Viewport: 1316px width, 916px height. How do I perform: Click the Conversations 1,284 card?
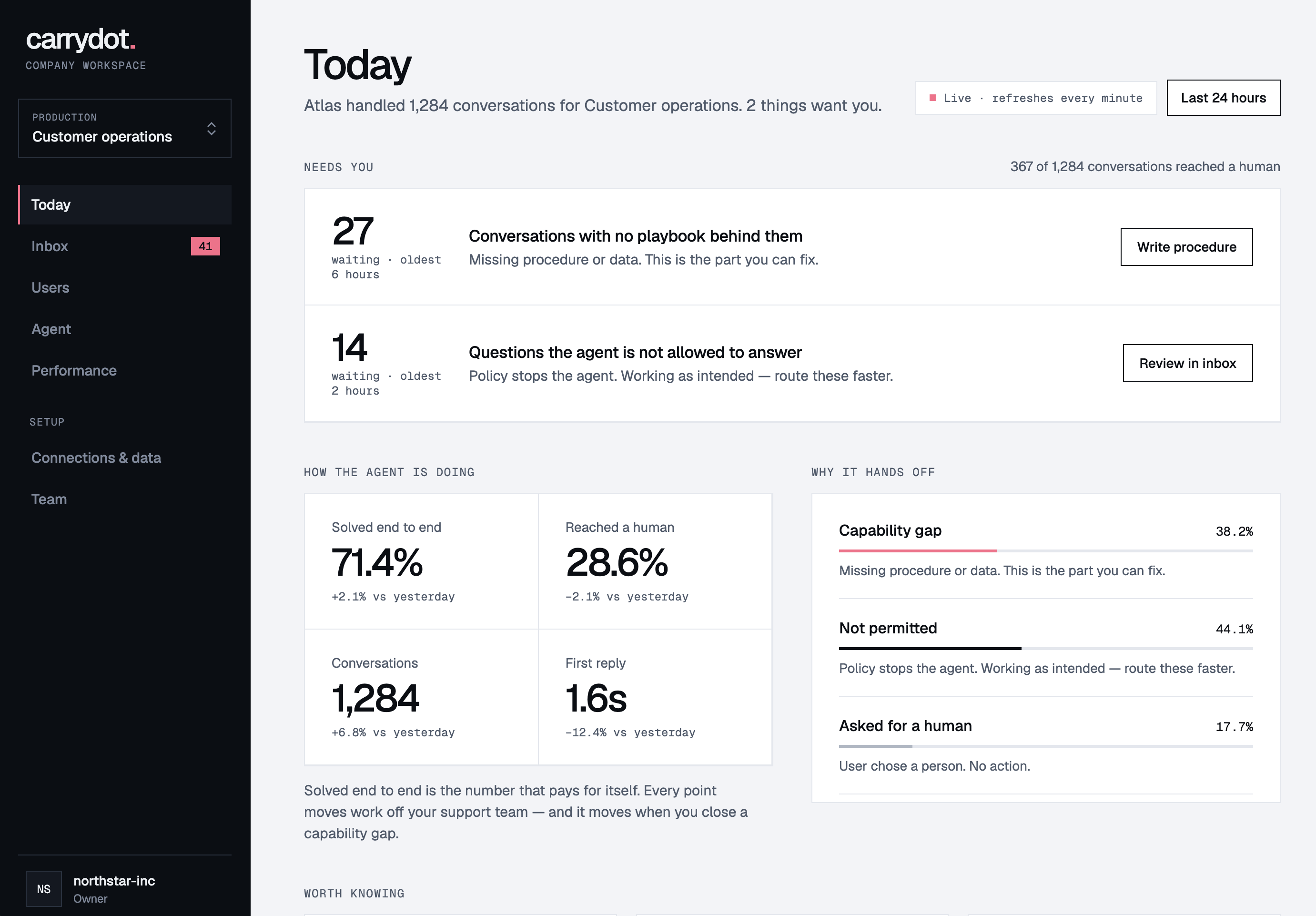pyautogui.click(x=421, y=697)
